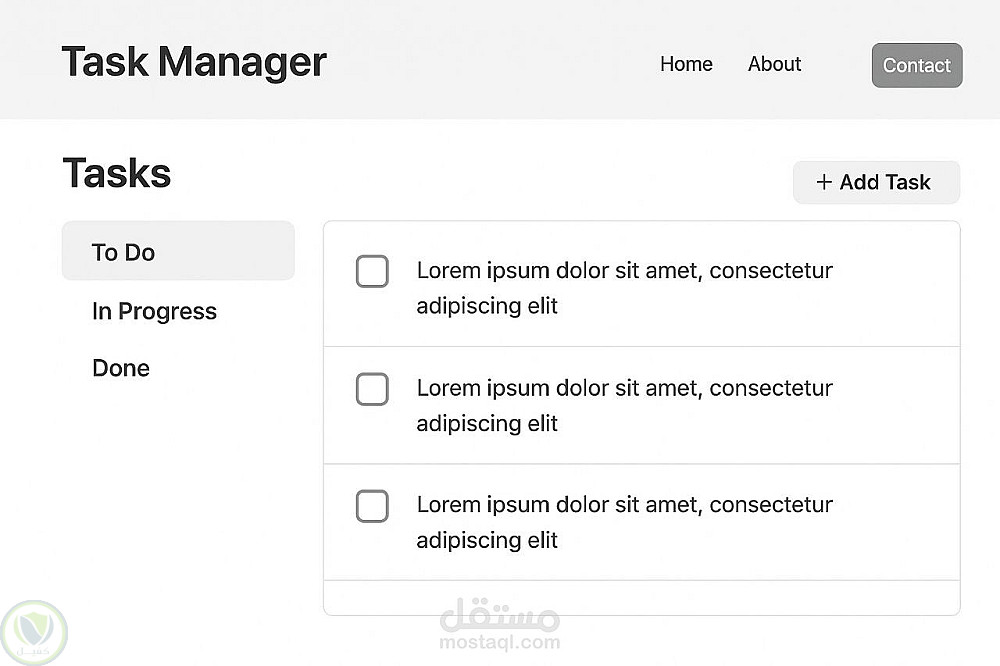Click the plus icon in Add Task
The width and height of the screenshot is (1000, 666).
(x=824, y=182)
